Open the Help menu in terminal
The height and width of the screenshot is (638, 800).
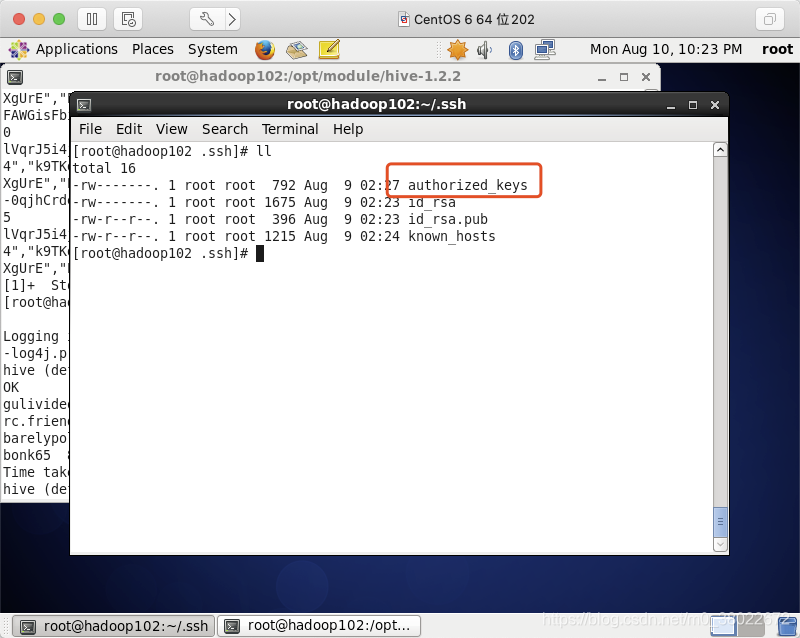348,129
